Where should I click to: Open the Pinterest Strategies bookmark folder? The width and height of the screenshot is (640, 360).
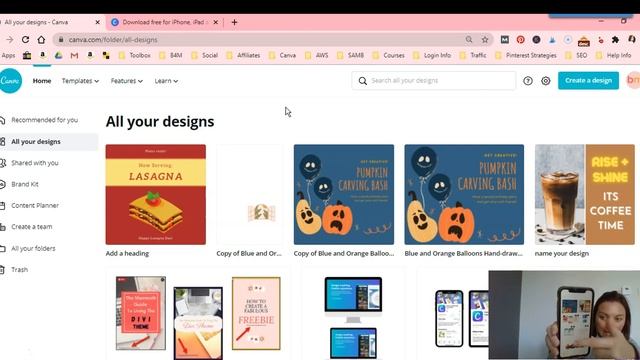coord(526,55)
